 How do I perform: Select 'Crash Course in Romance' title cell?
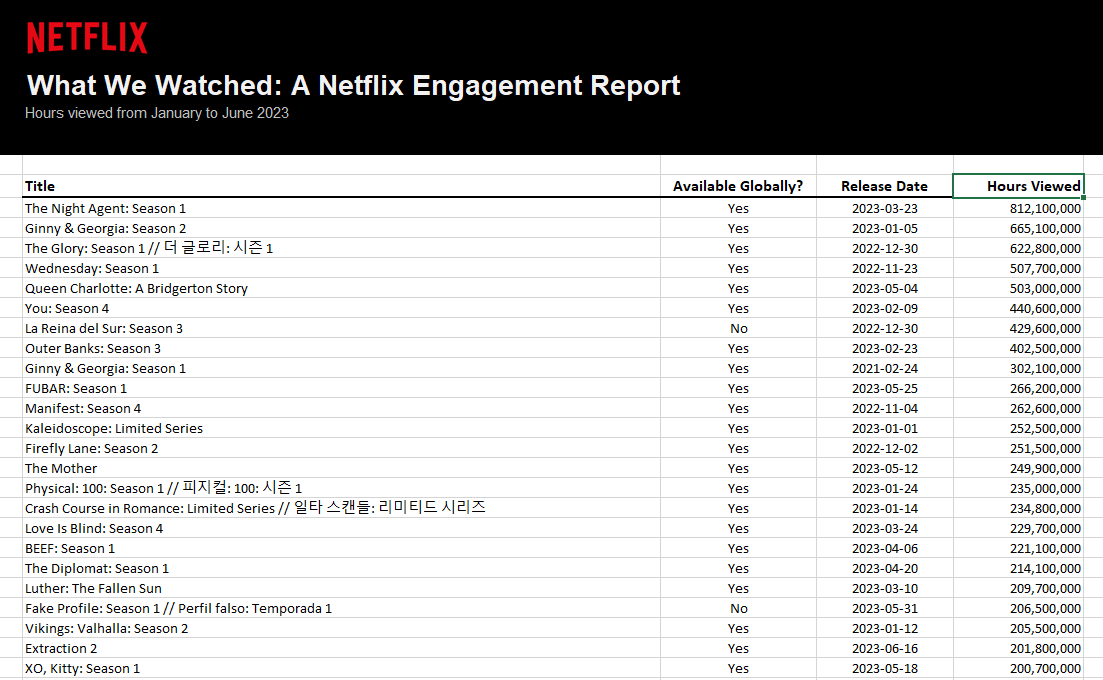tap(341, 508)
